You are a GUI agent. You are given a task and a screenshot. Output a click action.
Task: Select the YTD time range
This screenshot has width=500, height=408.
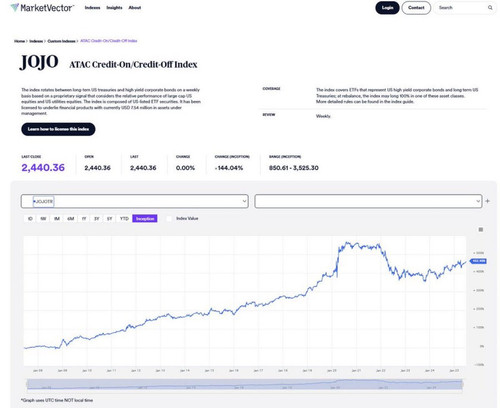point(124,219)
